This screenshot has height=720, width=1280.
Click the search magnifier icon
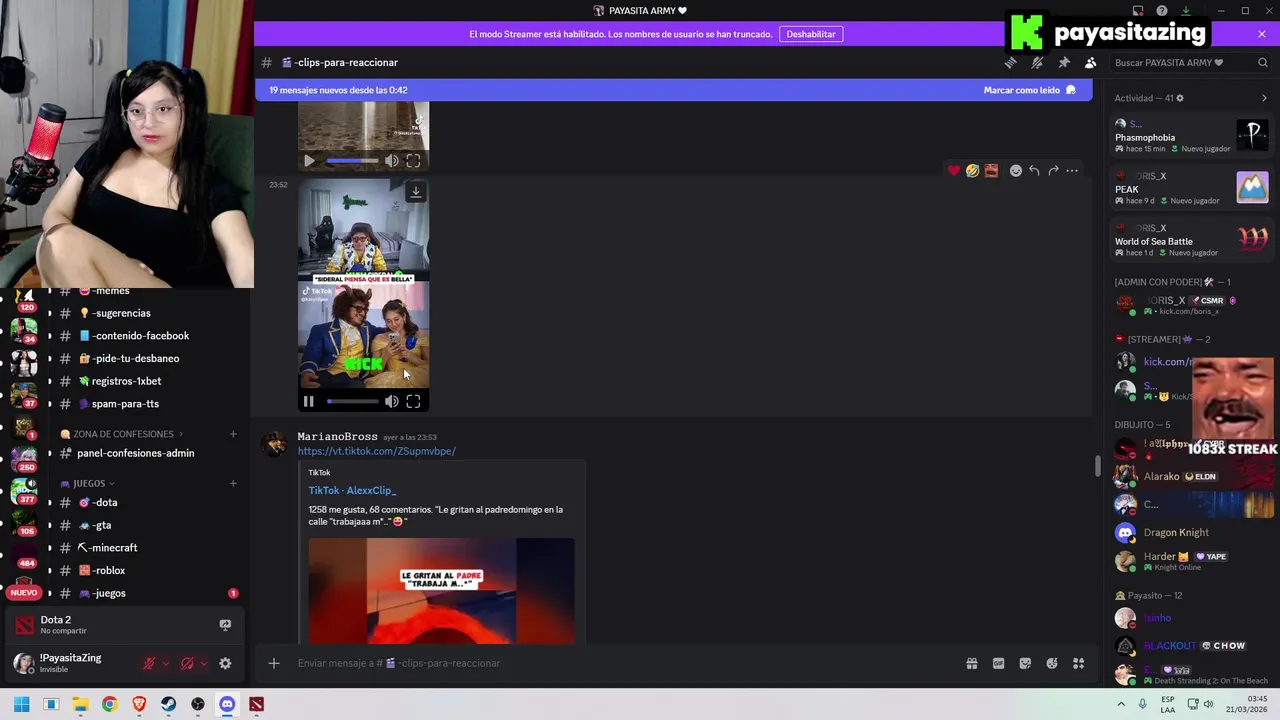click(1263, 62)
